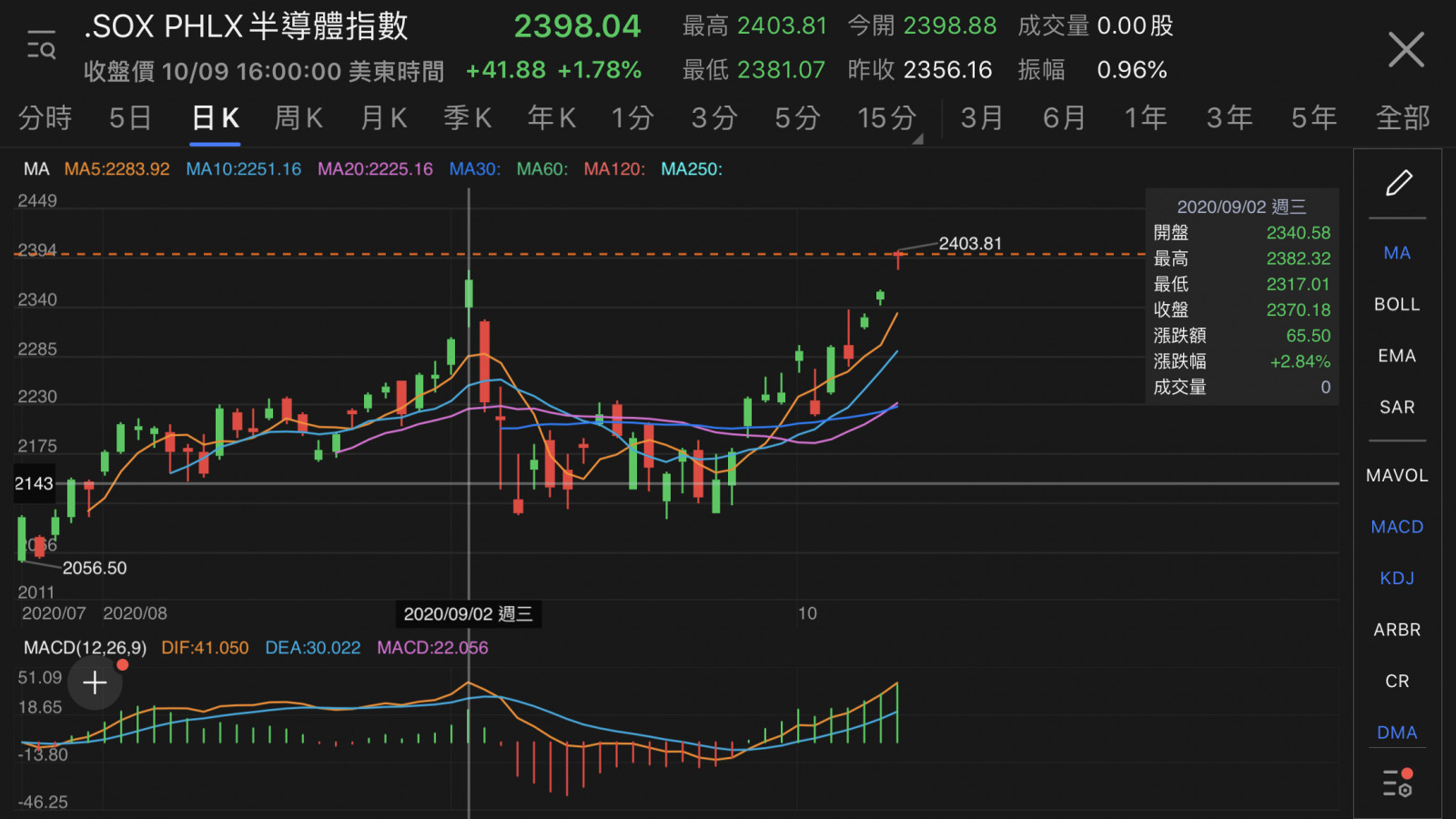Tap the 開盤 2340.58 row in info box
The height and width of the screenshot is (819, 1456).
coord(1242,233)
